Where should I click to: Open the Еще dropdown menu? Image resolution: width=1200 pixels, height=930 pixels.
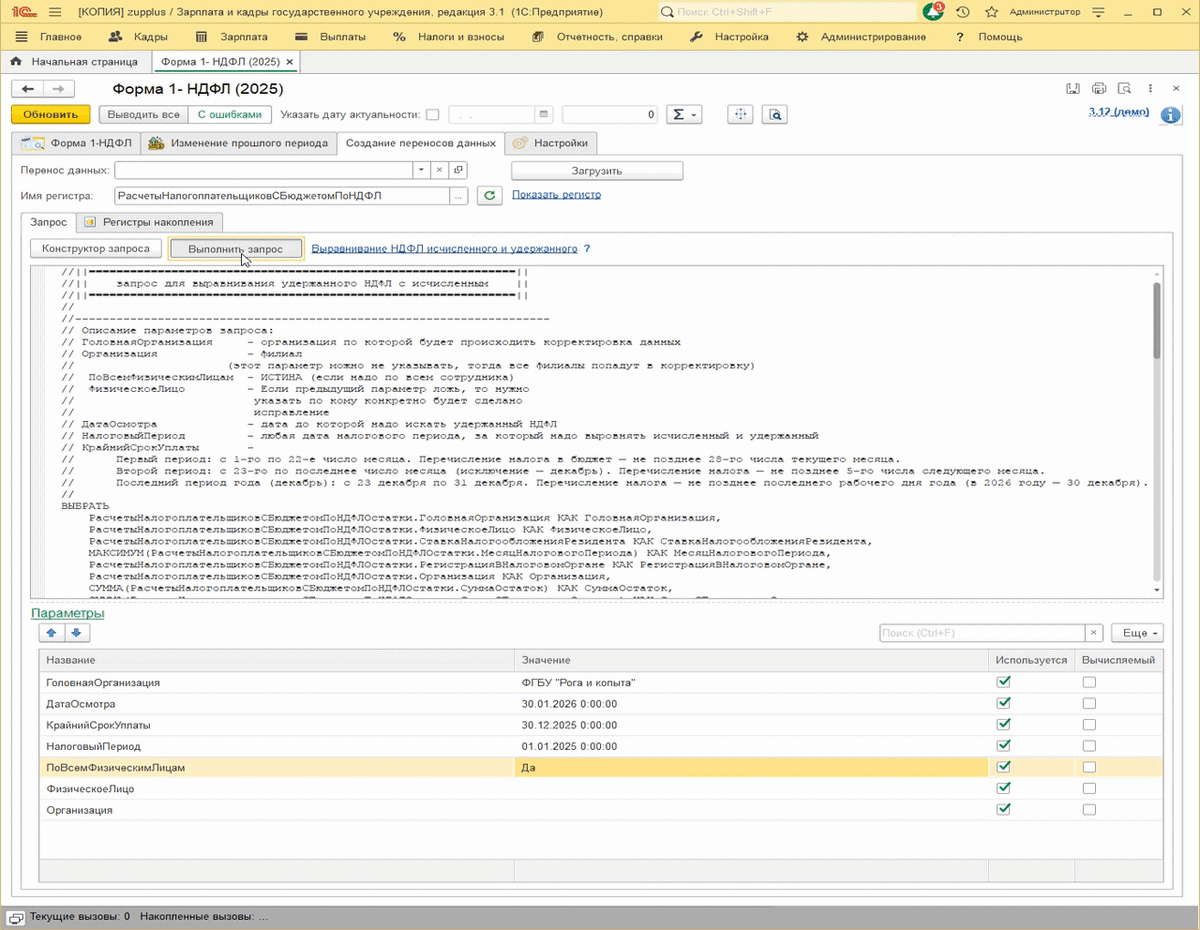(1138, 633)
